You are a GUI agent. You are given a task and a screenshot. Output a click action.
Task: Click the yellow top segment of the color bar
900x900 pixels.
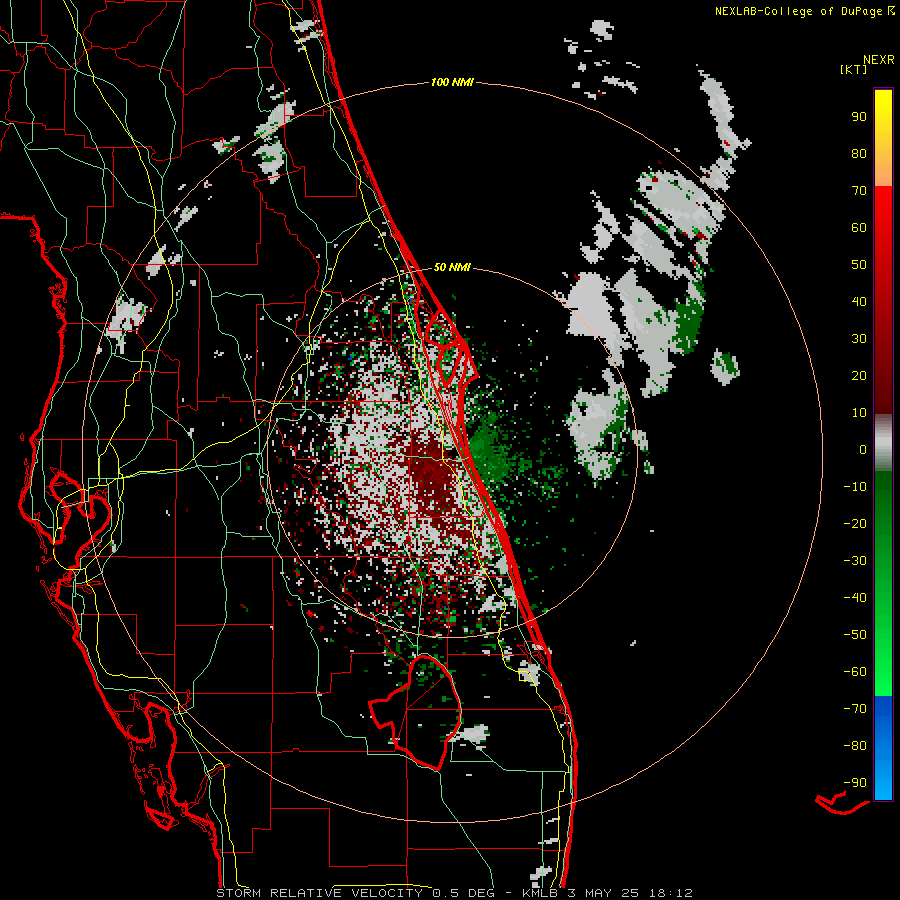click(883, 138)
